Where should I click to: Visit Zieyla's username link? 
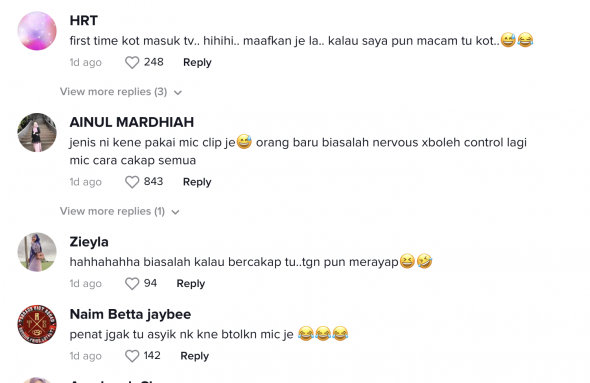point(89,242)
